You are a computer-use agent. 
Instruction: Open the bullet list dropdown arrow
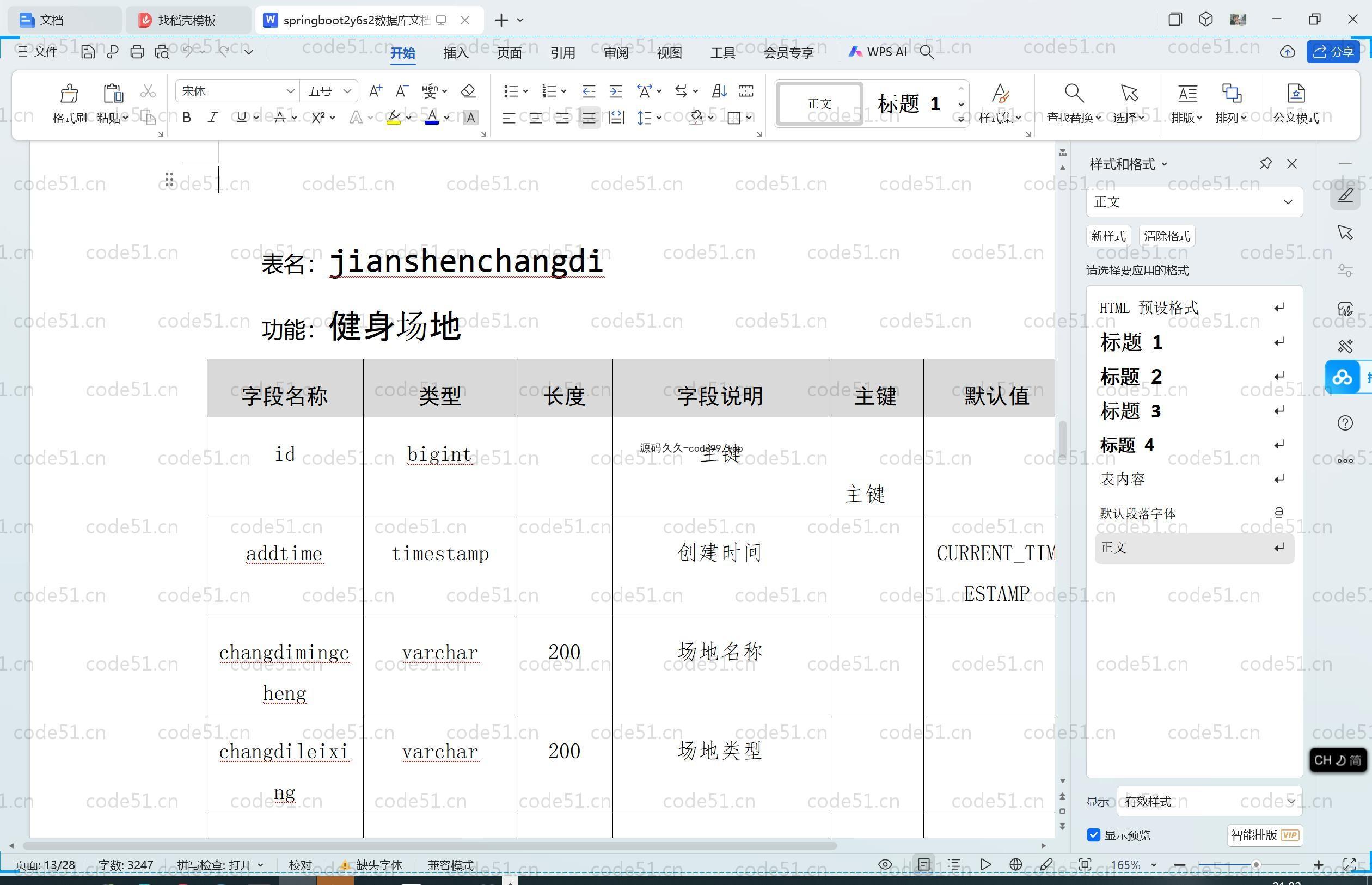525,91
